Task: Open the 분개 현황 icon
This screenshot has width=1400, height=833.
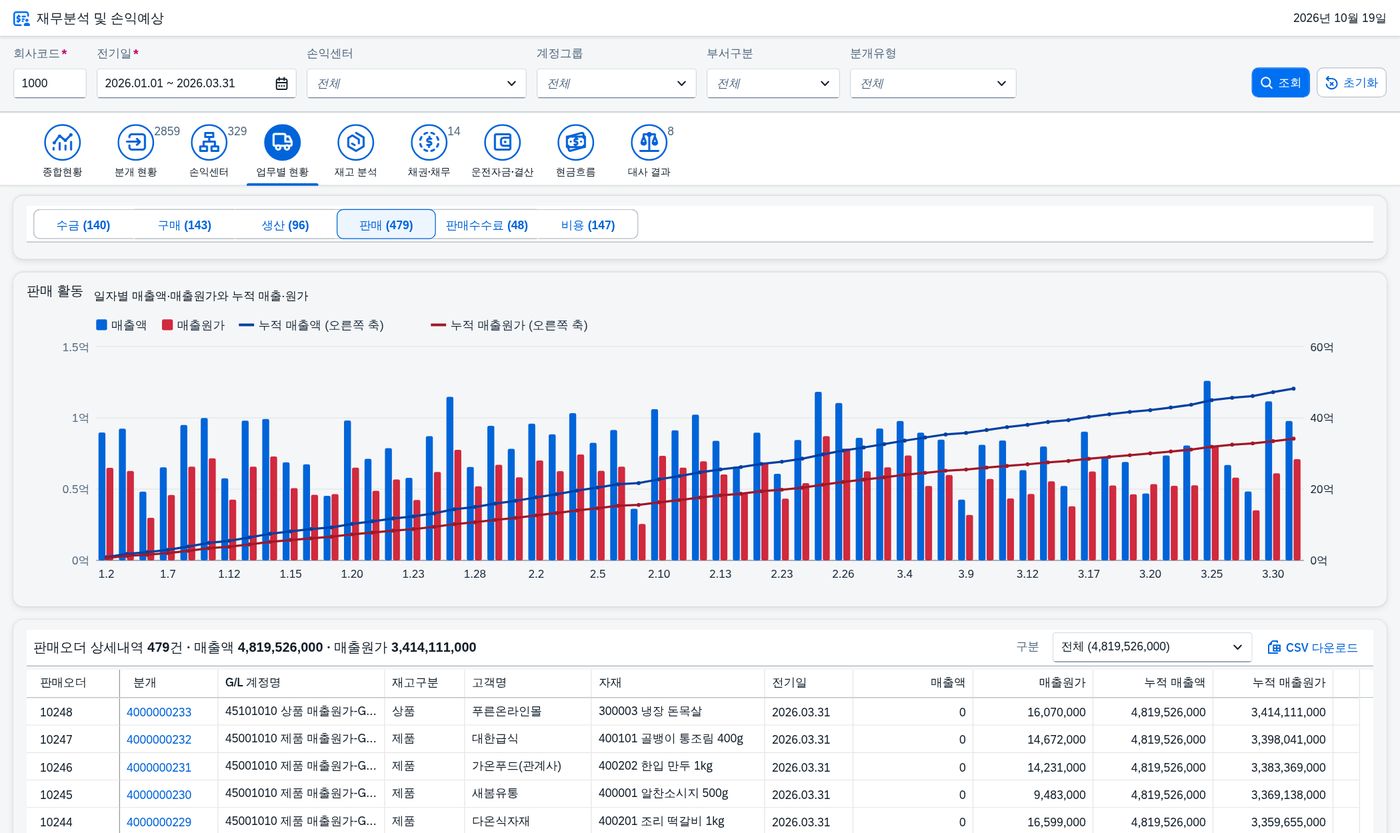Action: [136, 143]
